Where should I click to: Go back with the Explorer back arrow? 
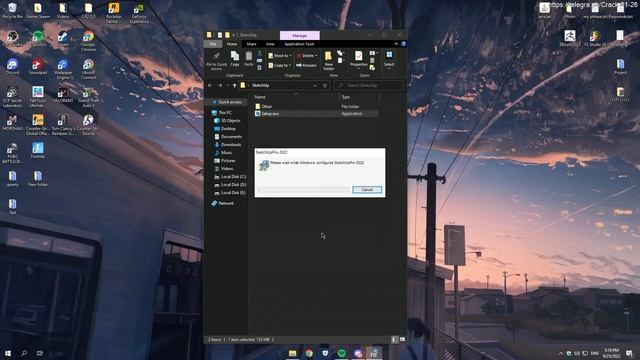(x=210, y=85)
